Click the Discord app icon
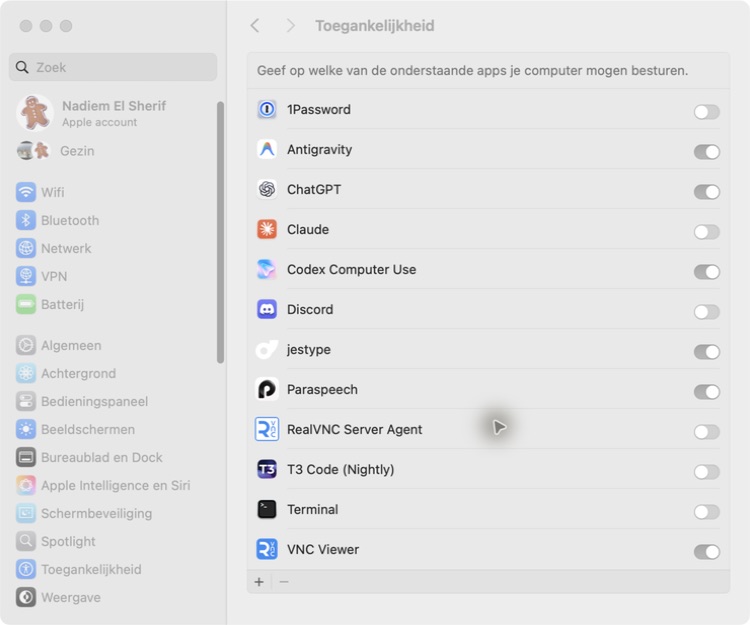Screen dimensions: 750x625 [x=267, y=309]
